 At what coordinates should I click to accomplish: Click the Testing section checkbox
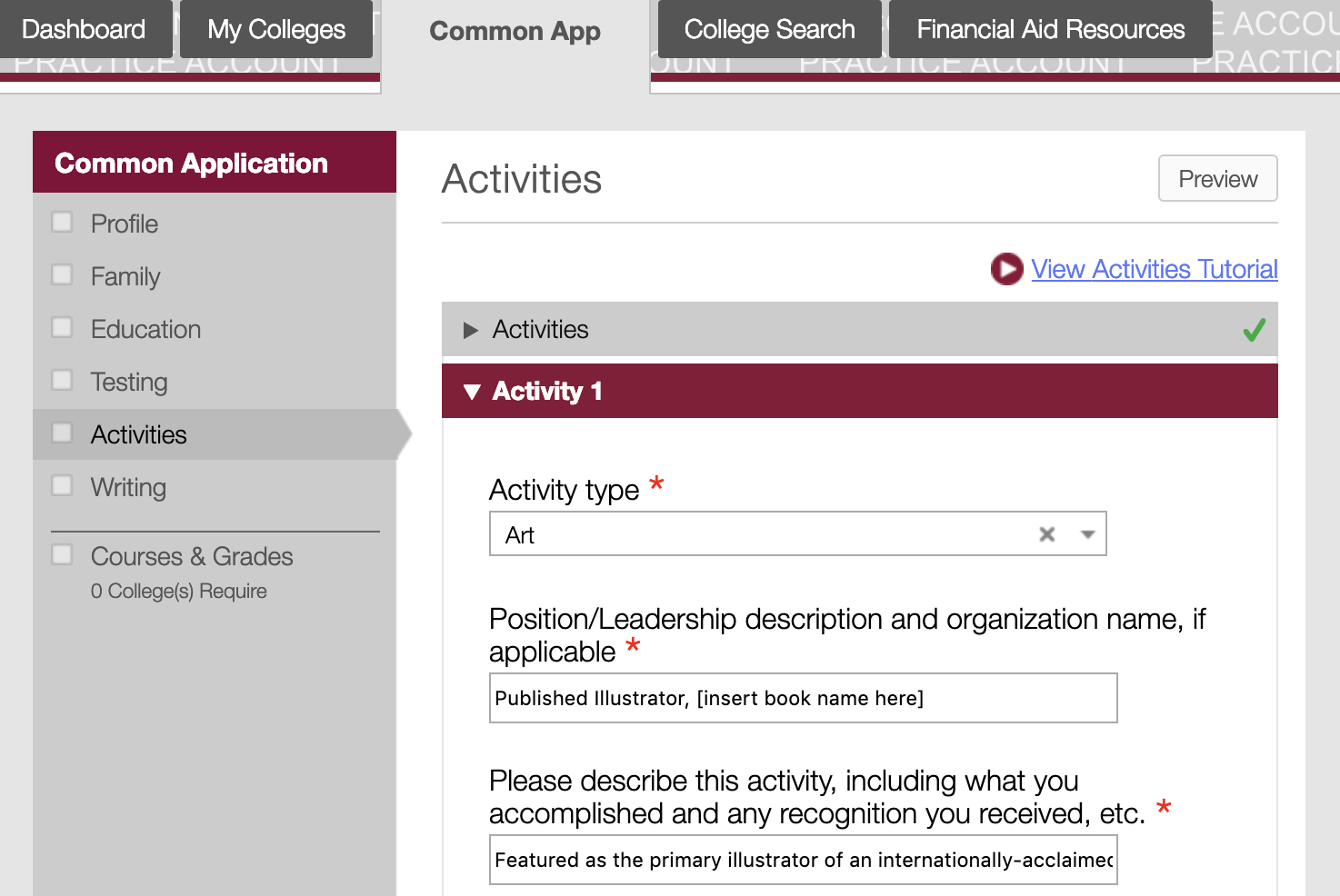(x=62, y=380)
